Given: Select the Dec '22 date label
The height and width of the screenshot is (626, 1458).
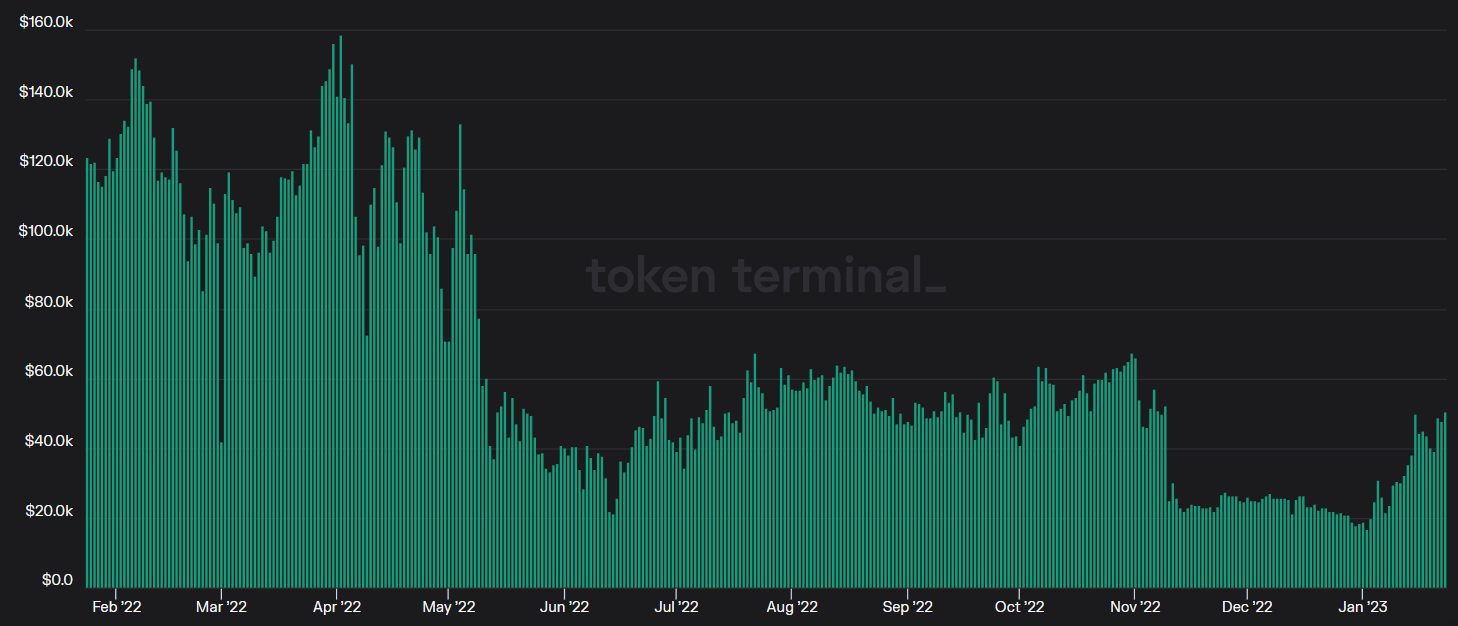Looking at the screenshot, I should tap(1248, 606).
